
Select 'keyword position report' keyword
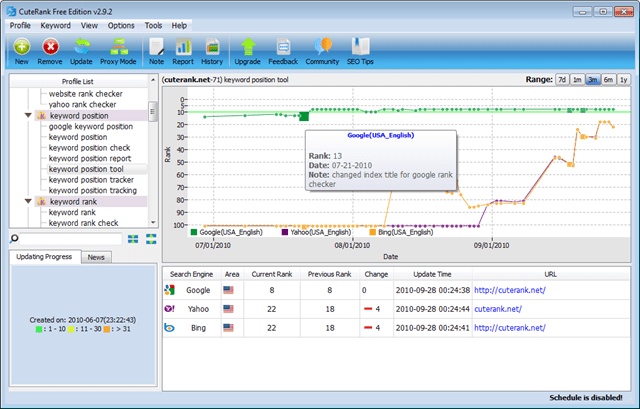(x=90, y=158)
